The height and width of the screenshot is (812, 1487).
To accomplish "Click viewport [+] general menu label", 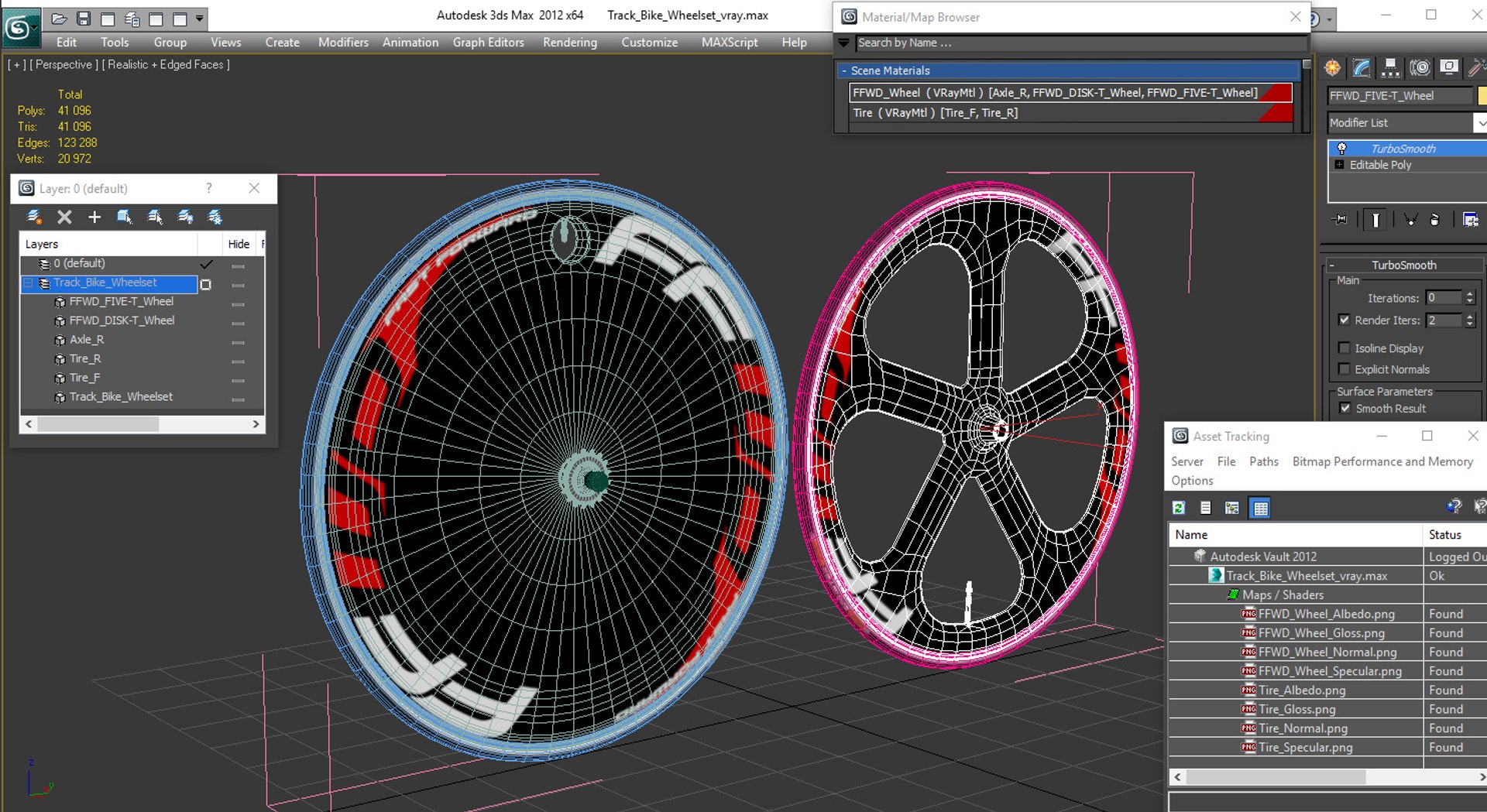I will pos(17,65).
